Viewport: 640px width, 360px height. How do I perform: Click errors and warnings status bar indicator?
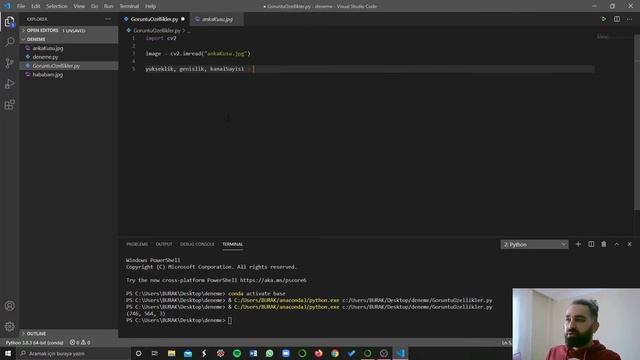pos(80,342)
